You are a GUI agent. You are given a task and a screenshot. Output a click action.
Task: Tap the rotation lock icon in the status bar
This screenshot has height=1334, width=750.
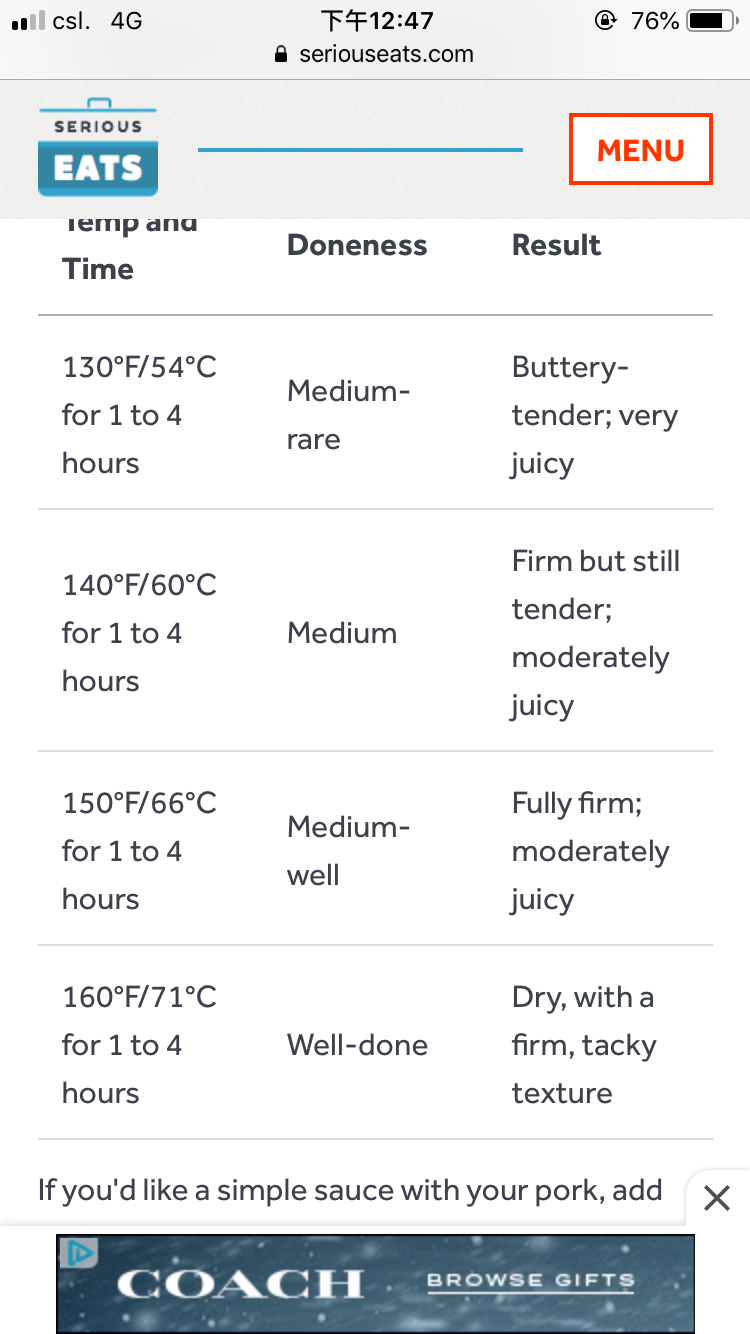pyautogui.click(x=606, y=20)
